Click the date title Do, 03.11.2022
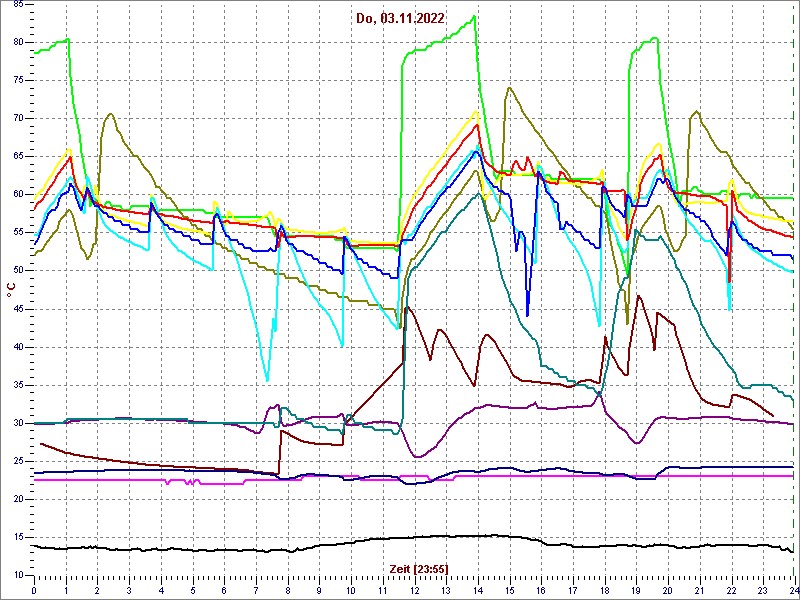Screen dimensions: 800x600 click(400, 19)
